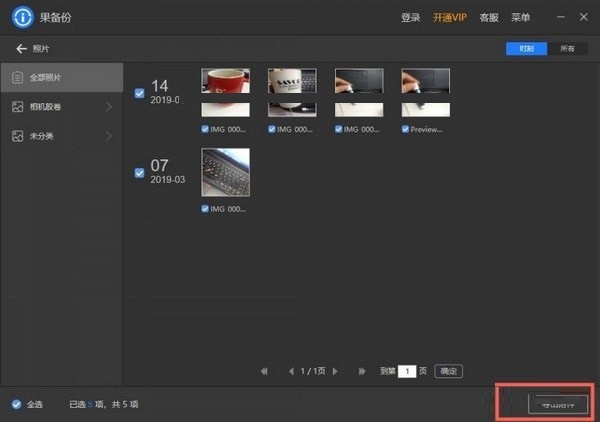This screenshot has width=600, height=422.
Task: Click the 果备份 app logo icon
Action: pos(18,17)
